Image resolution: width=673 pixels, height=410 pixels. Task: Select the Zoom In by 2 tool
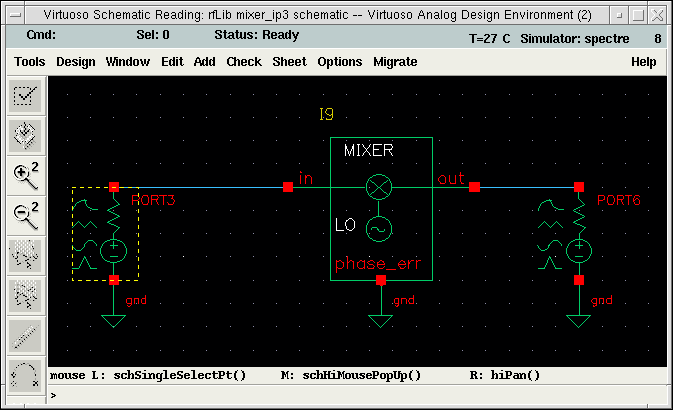[25, 176]
